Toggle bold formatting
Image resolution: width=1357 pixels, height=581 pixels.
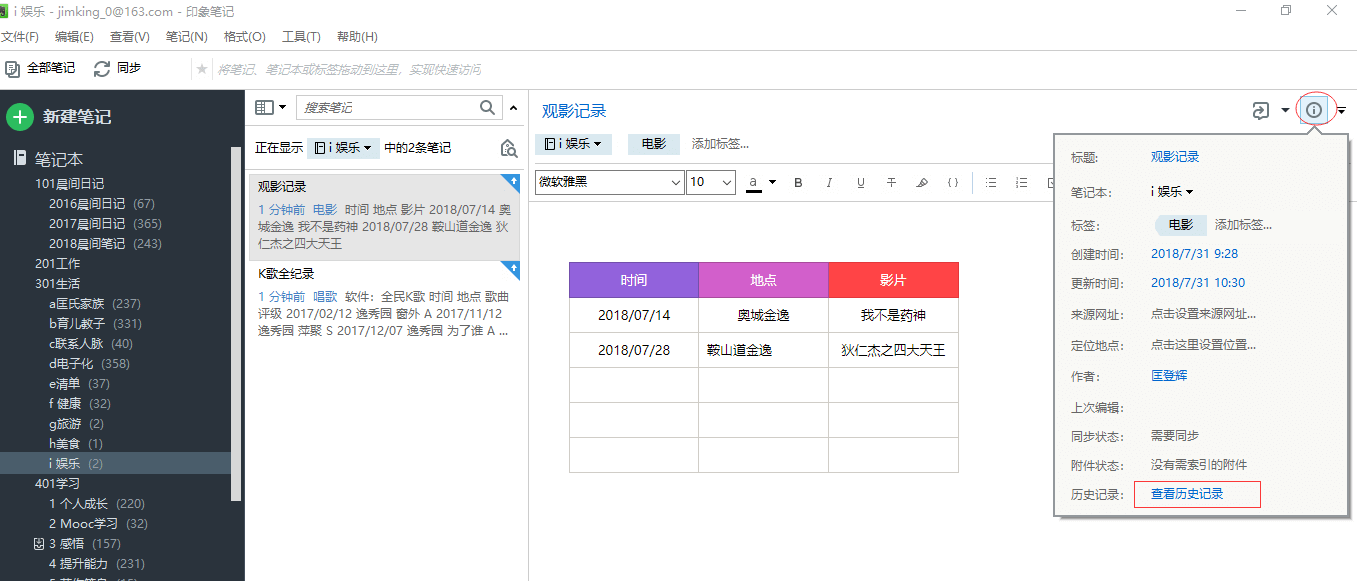(x=797, y=182)
